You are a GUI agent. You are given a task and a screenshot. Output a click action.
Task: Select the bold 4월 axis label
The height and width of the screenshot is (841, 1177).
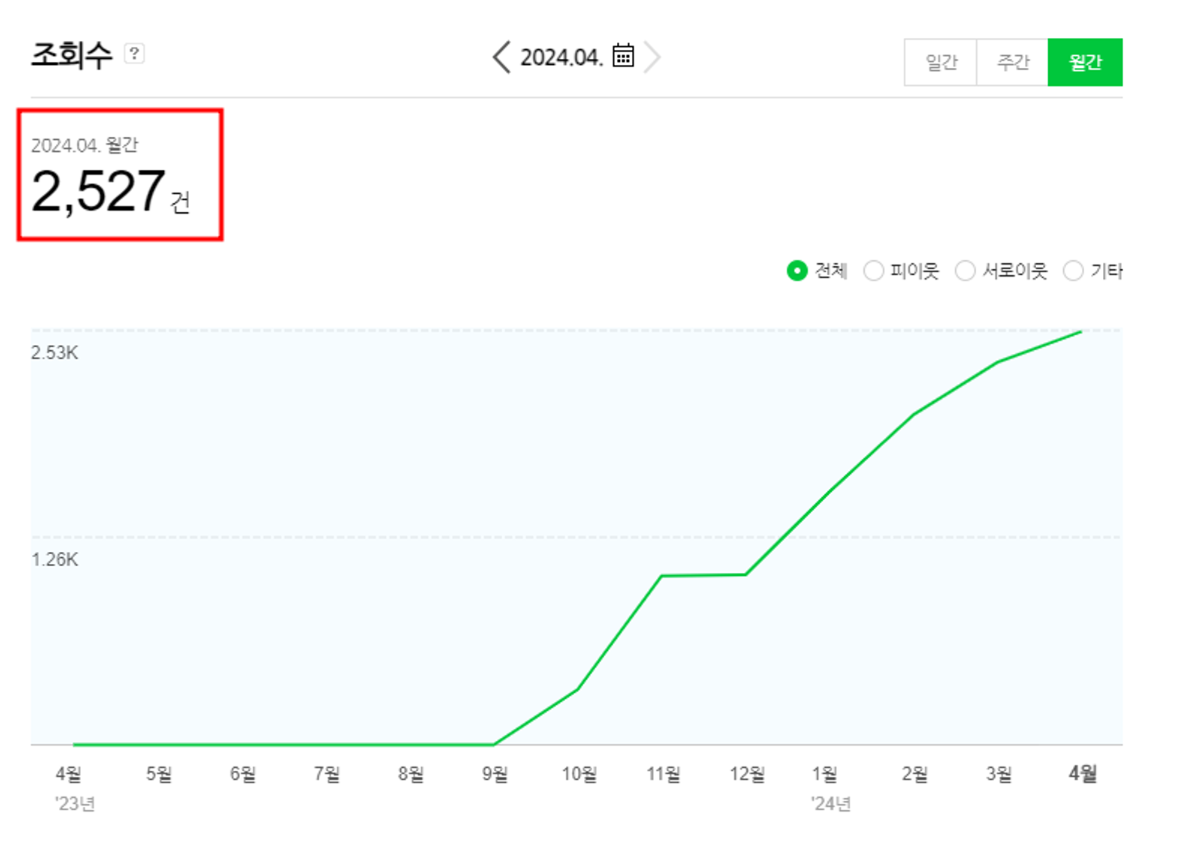[1083, 773]
